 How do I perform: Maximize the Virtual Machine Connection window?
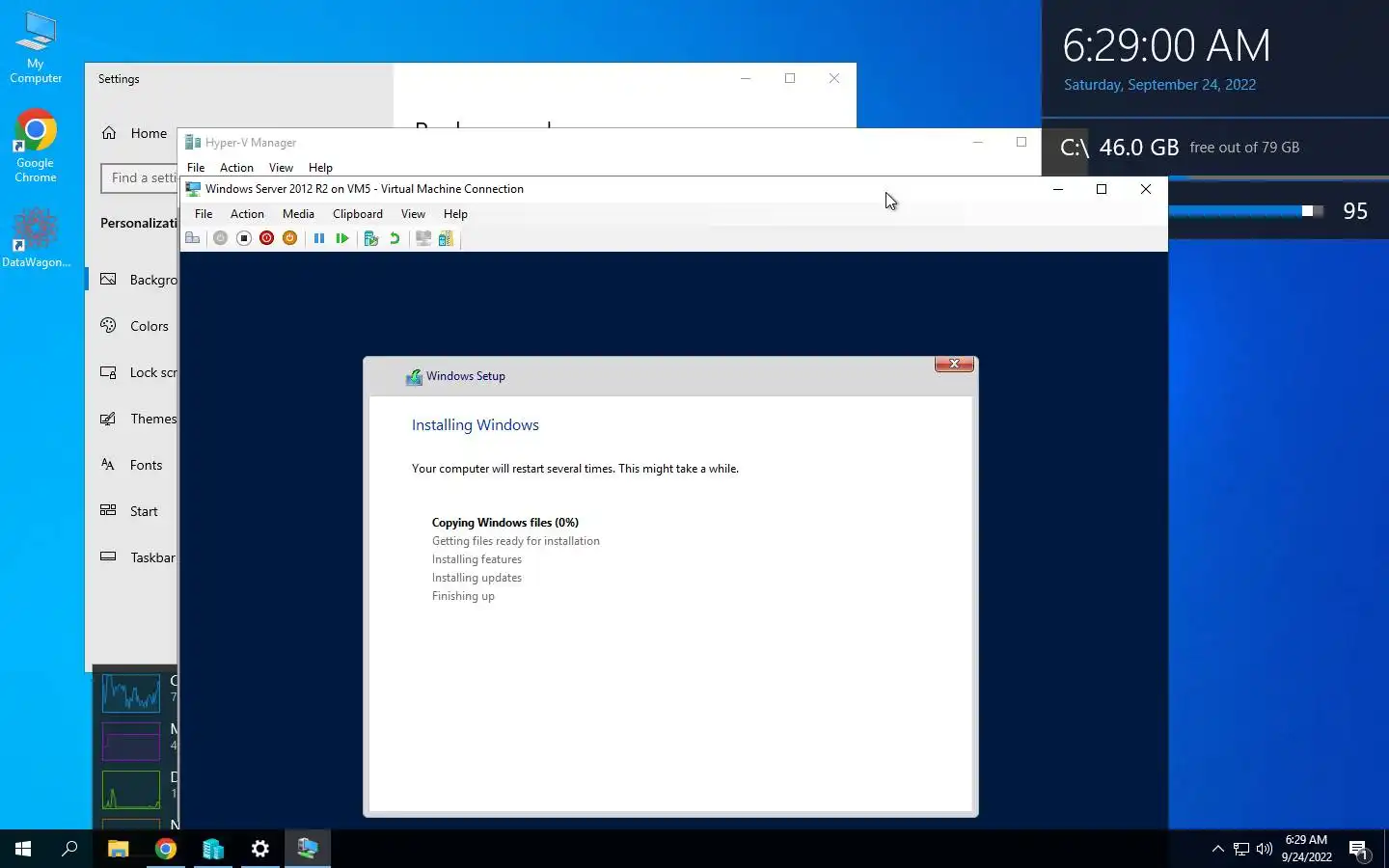pyautogui.click(x=1102, y=189)
